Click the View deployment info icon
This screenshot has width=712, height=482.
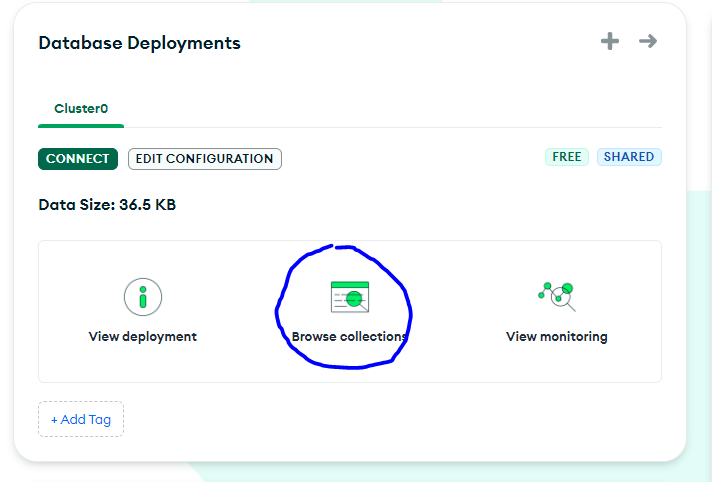click(143, 297)
